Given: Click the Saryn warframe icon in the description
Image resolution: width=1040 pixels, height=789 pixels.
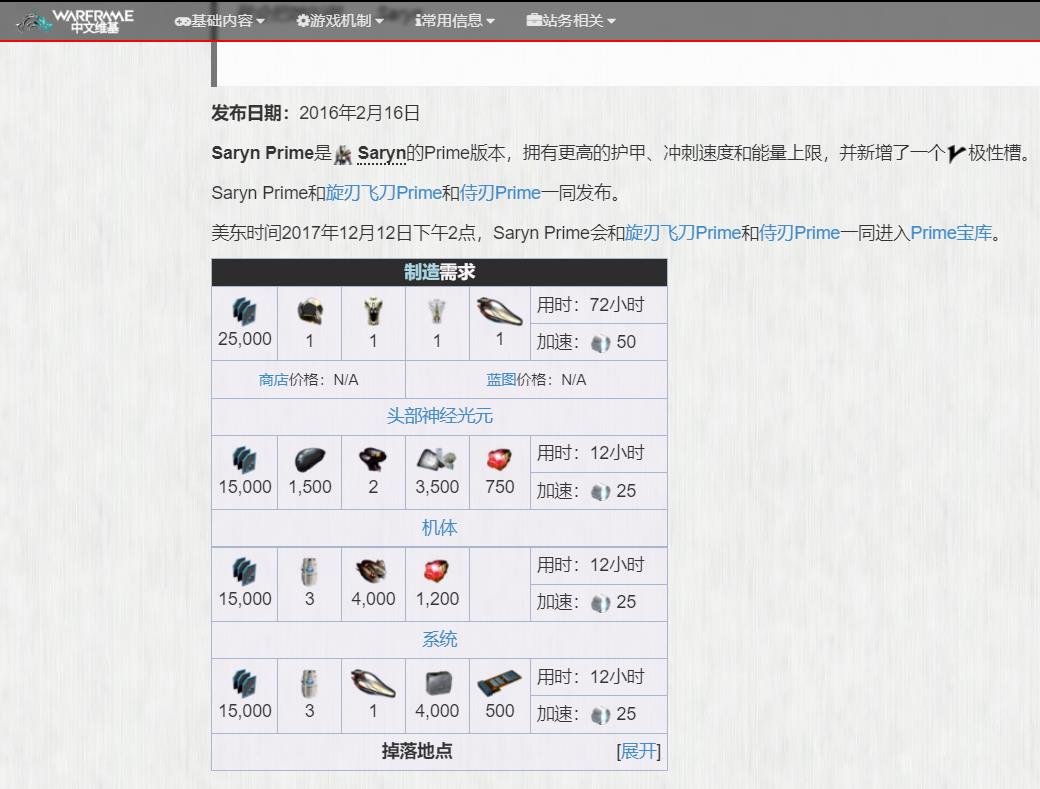Looking at the screenshot, I should [343, 154].
